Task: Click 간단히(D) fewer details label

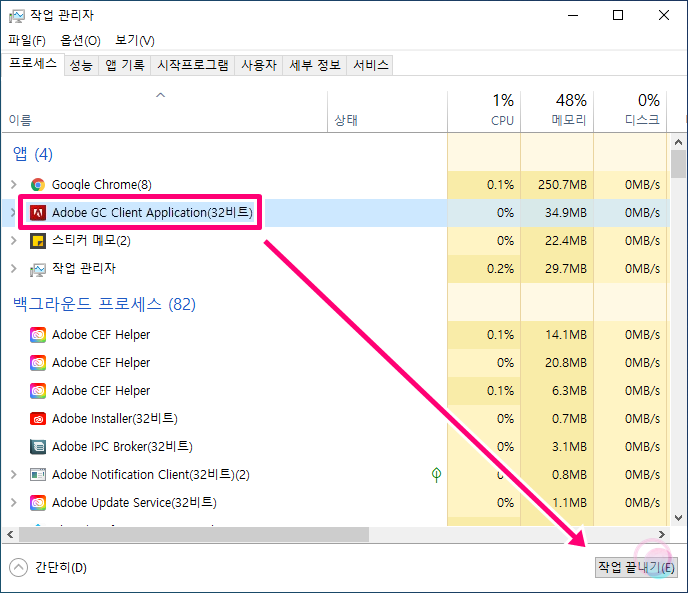Action: [61, 568]
